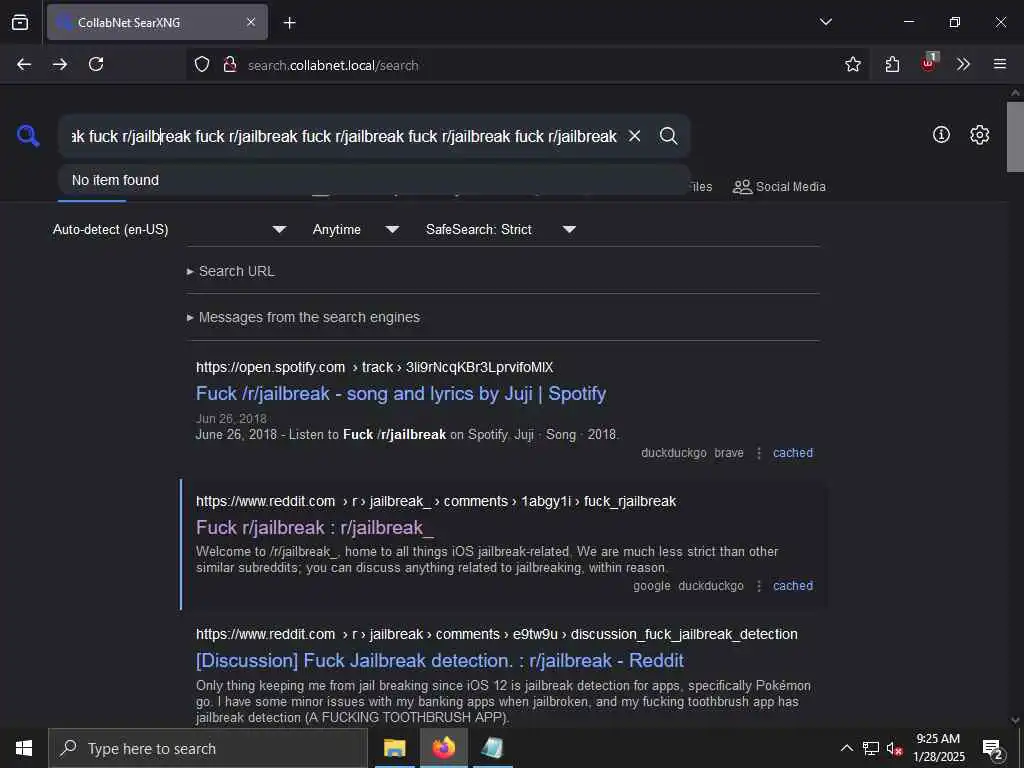This screenshot has width=1024, height=768.
Task: Click the open.spotify.com result URL
Action: [x=374, y=367]
